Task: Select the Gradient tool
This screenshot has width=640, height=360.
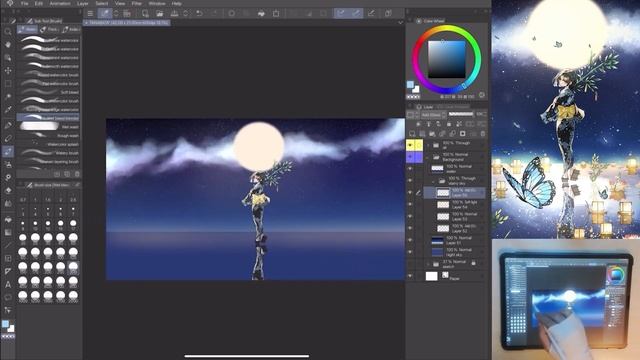Action: pos(8,232)
